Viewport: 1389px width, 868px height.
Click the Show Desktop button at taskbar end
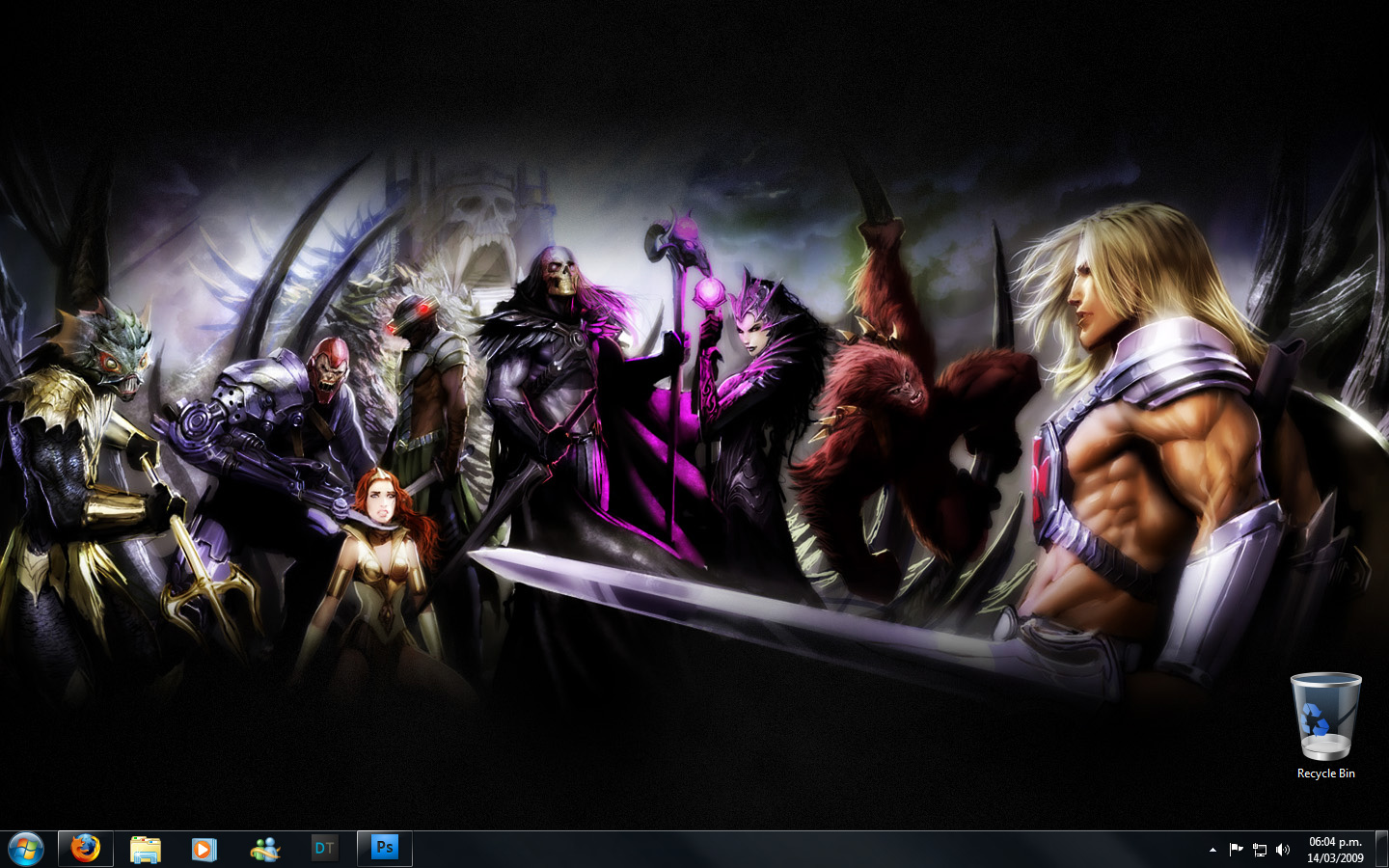[x=1381, y=849]
